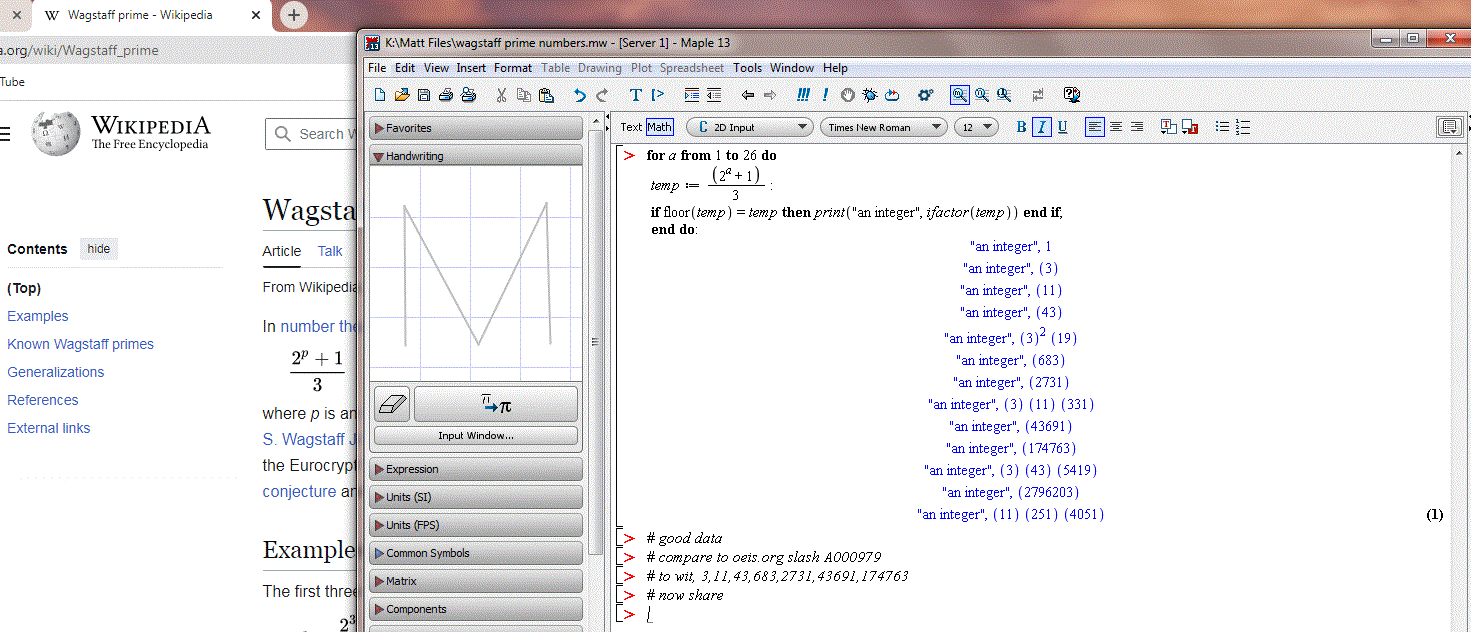This screenshot has width=1471, height=632.
Task: Open the gear settings icon in Maple
Action: pos(926,95)
